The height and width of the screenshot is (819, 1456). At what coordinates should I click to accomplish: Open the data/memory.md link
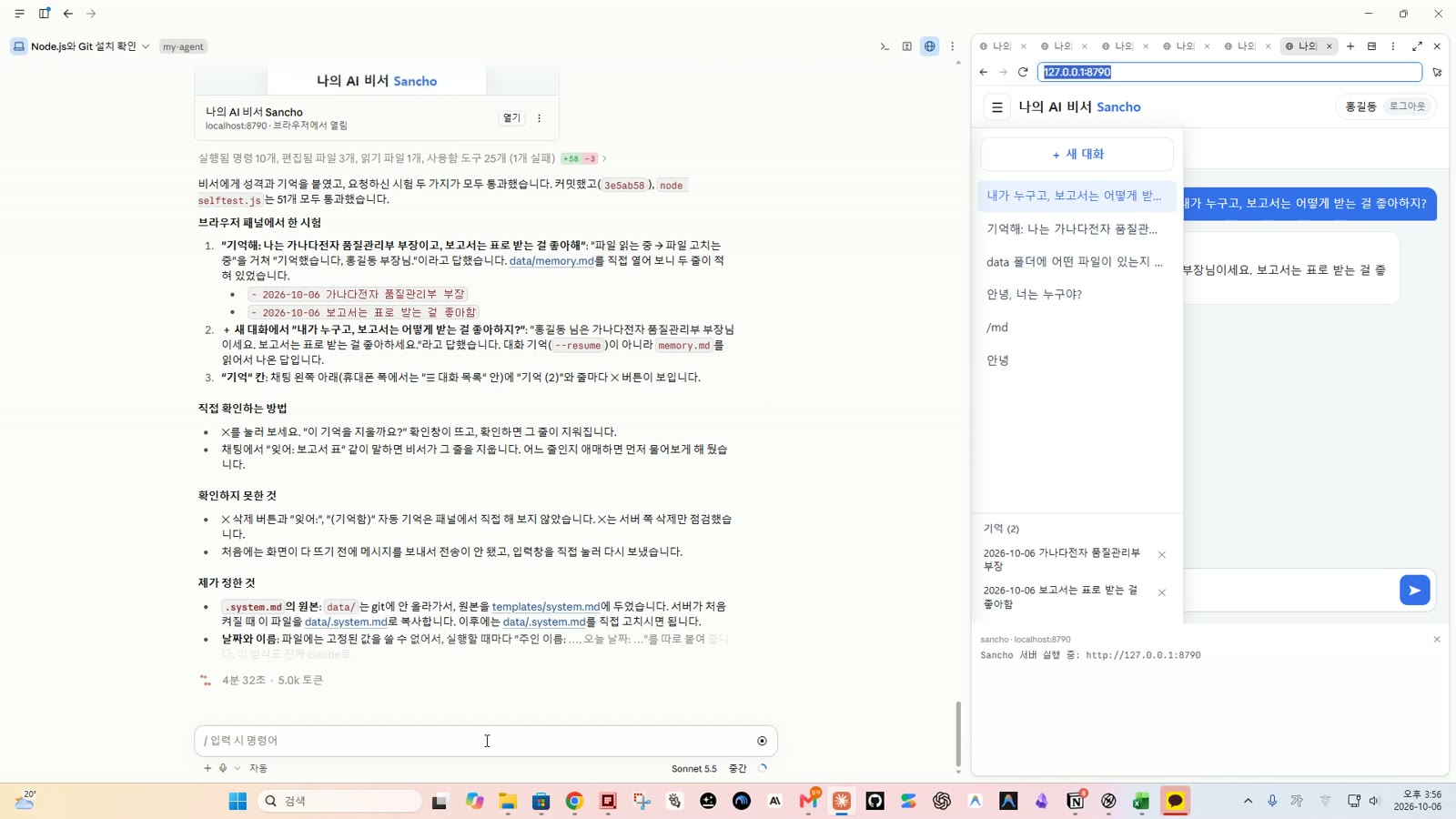click(551, 261)
